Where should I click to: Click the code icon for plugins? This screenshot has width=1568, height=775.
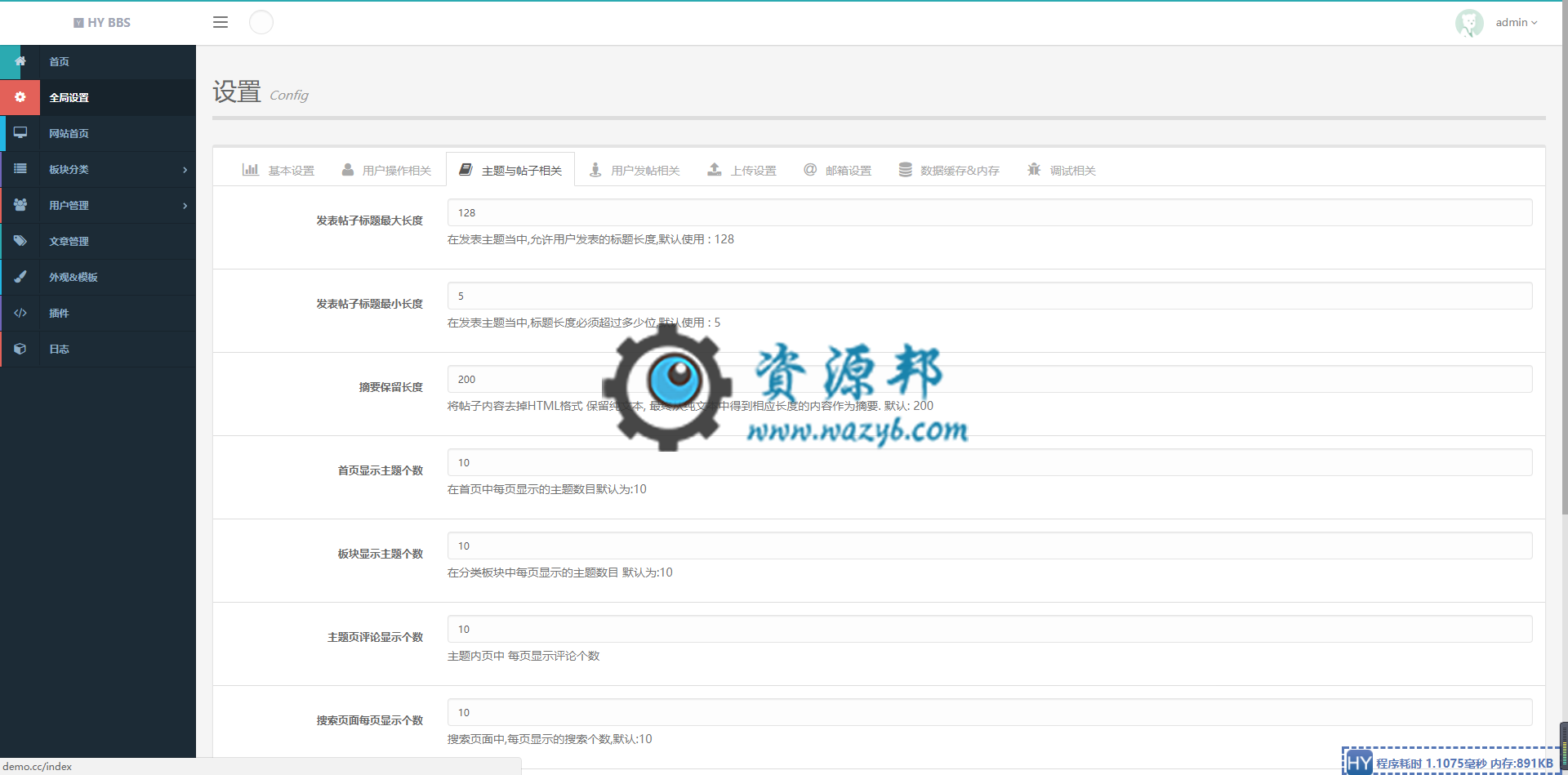click(20, 312)
